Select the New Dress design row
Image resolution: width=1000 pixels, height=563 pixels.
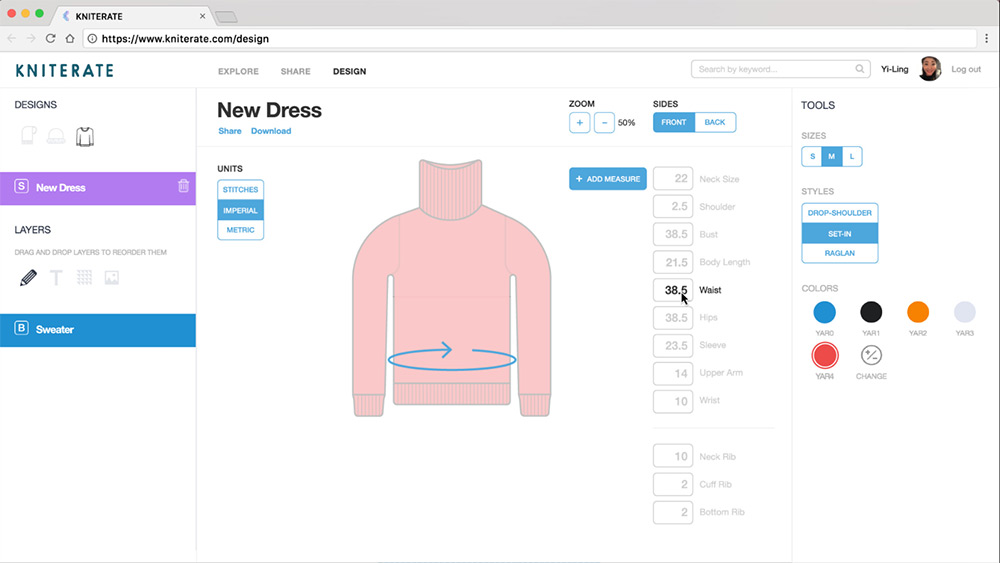tap(98, 188)
